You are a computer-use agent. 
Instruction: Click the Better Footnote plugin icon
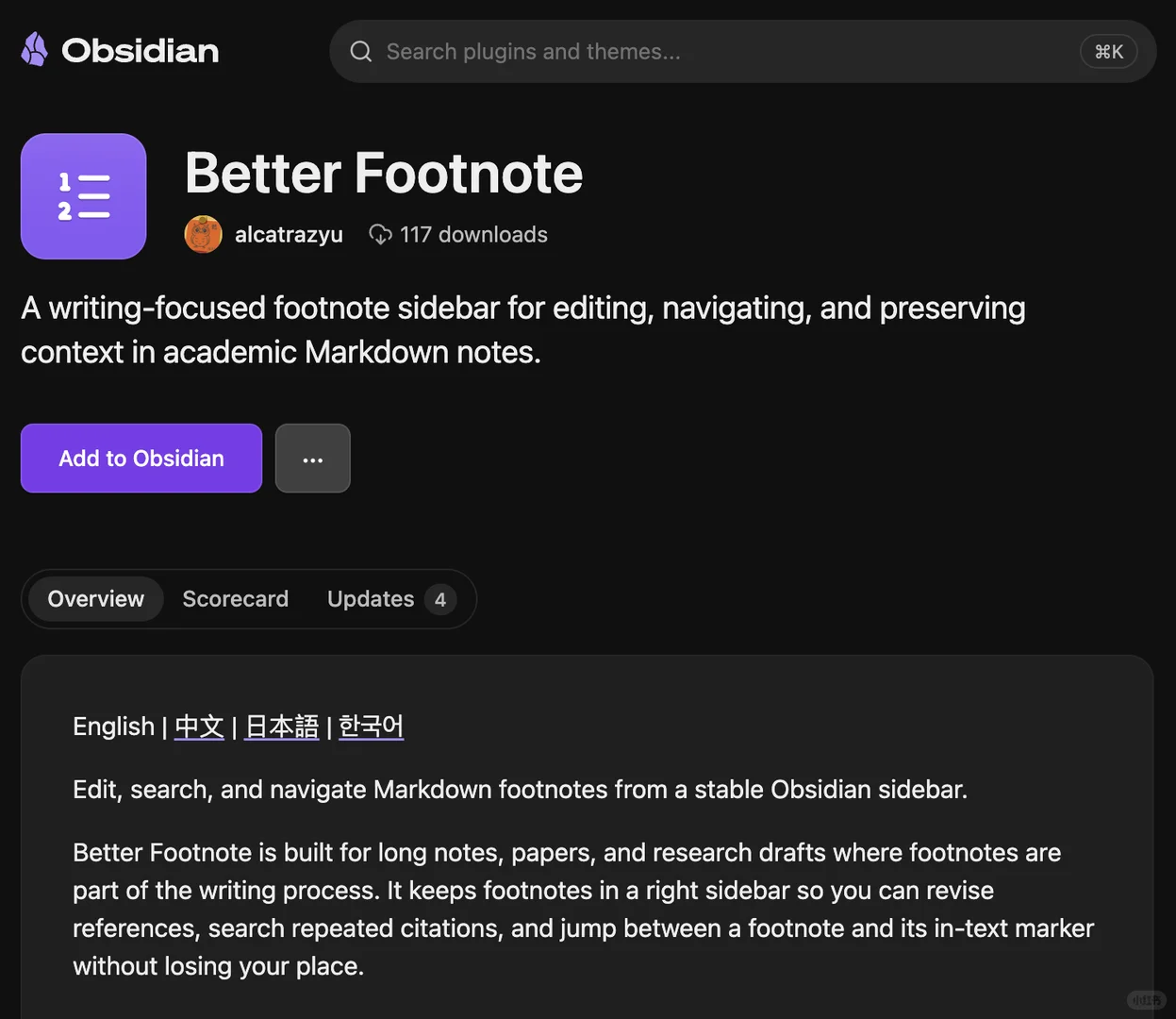(84, 196)
